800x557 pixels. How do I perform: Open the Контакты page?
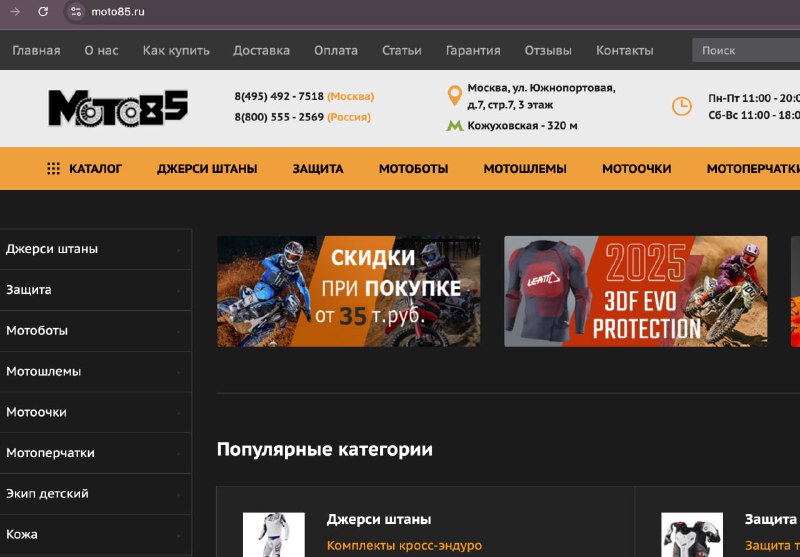pos(624,50)
